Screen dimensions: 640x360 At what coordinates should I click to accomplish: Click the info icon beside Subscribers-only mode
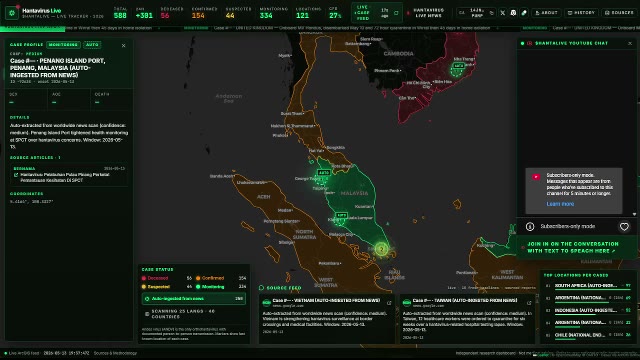[x=530, y=227]
